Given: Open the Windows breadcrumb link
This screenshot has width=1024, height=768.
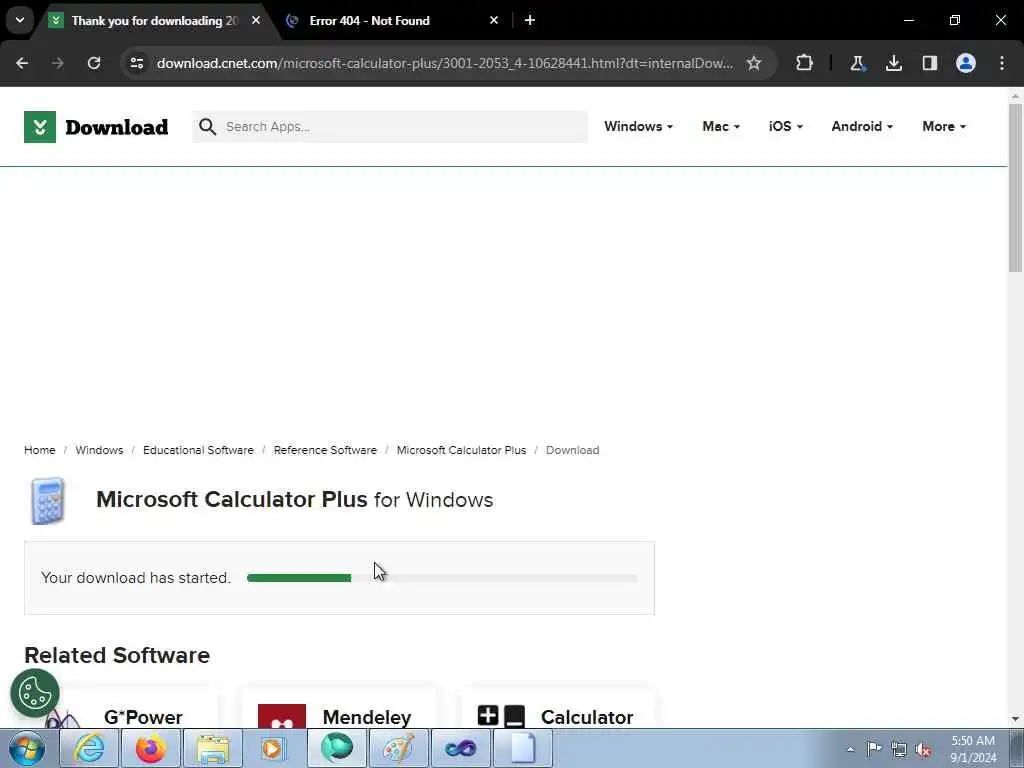Looking at the screenshot, I should (x=99, y=450).
